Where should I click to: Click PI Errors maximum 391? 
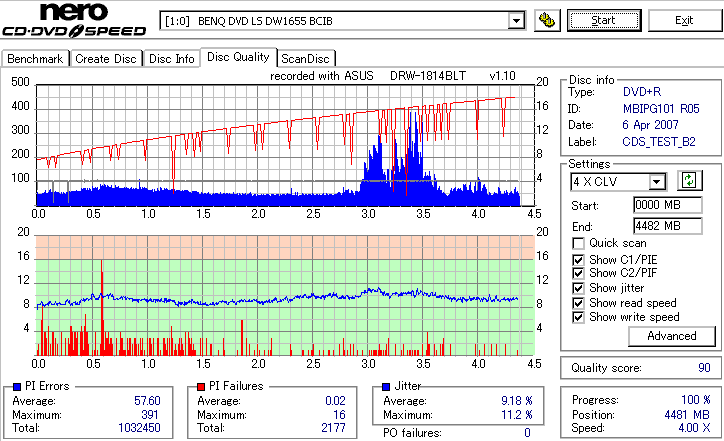click(x=150, y=415)
